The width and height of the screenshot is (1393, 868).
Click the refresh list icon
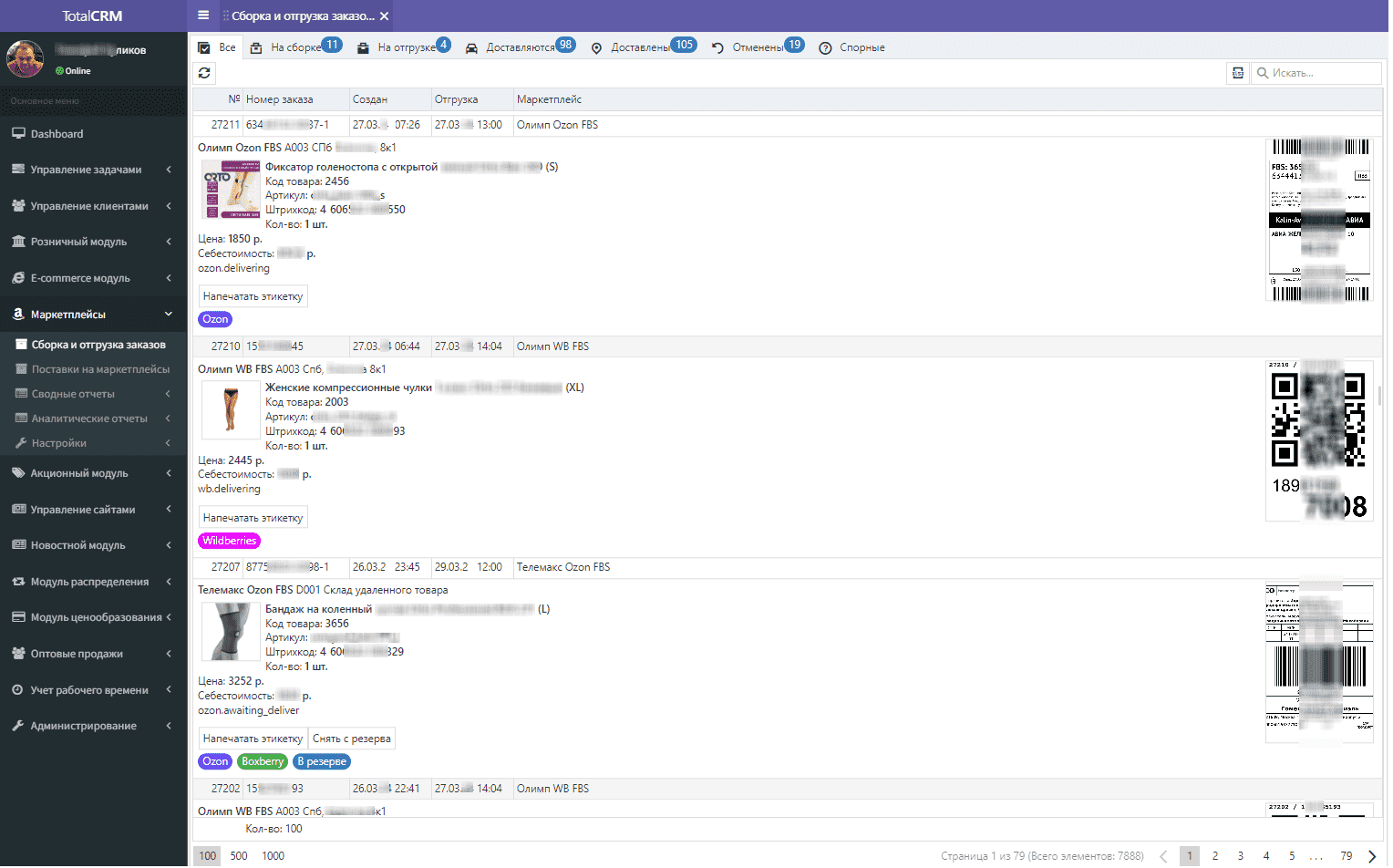[204, 73]
